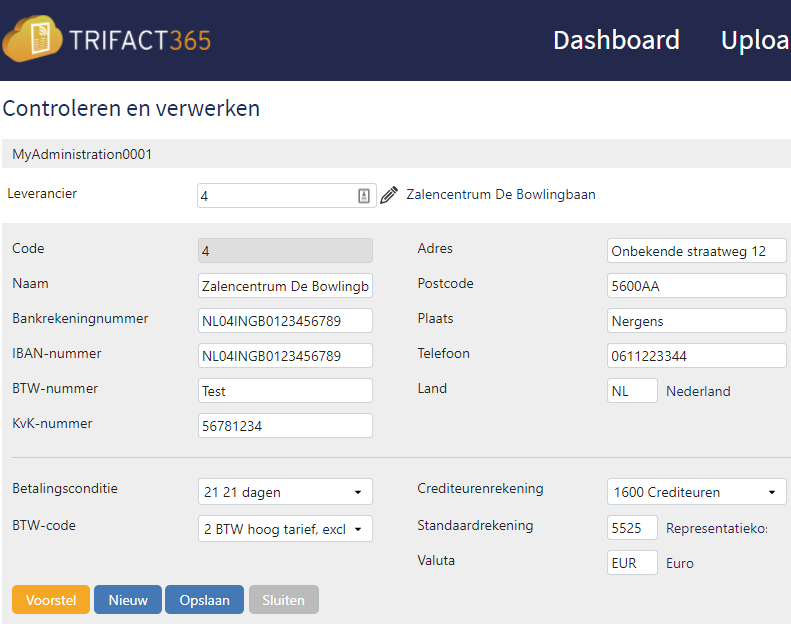Open the Dashboard menu item

tap(616, 40)
